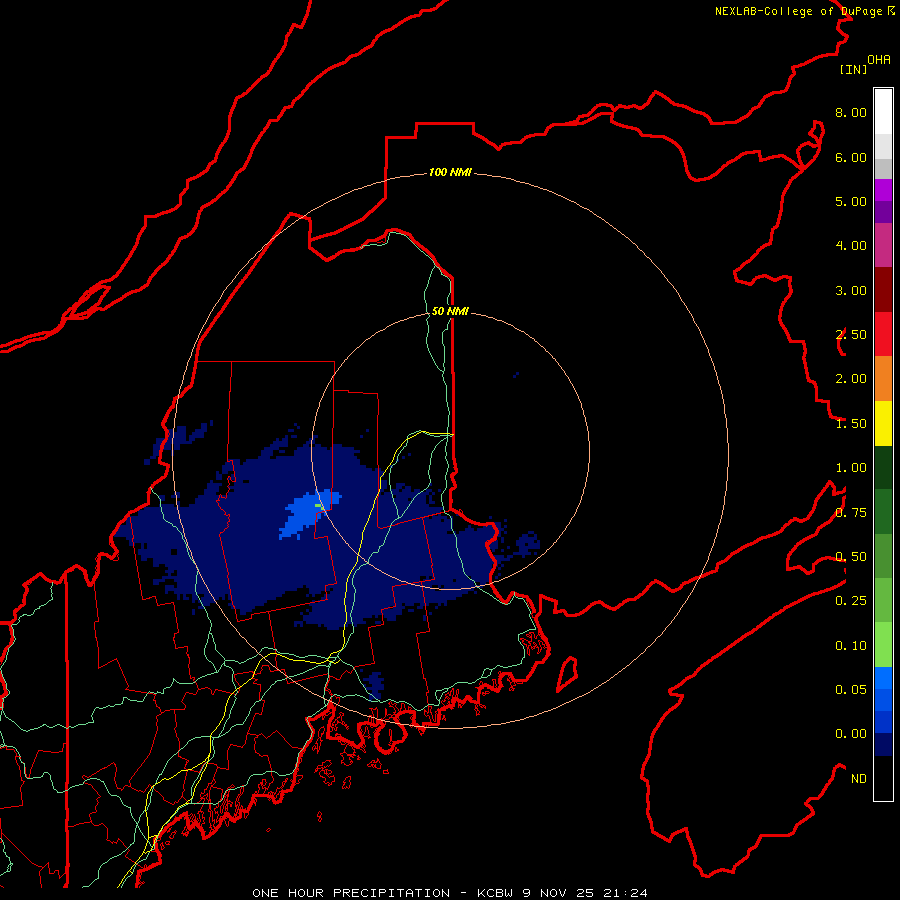Click the KCBW radar site identifier
The image size is (900, 900).
tap(496, 893)
